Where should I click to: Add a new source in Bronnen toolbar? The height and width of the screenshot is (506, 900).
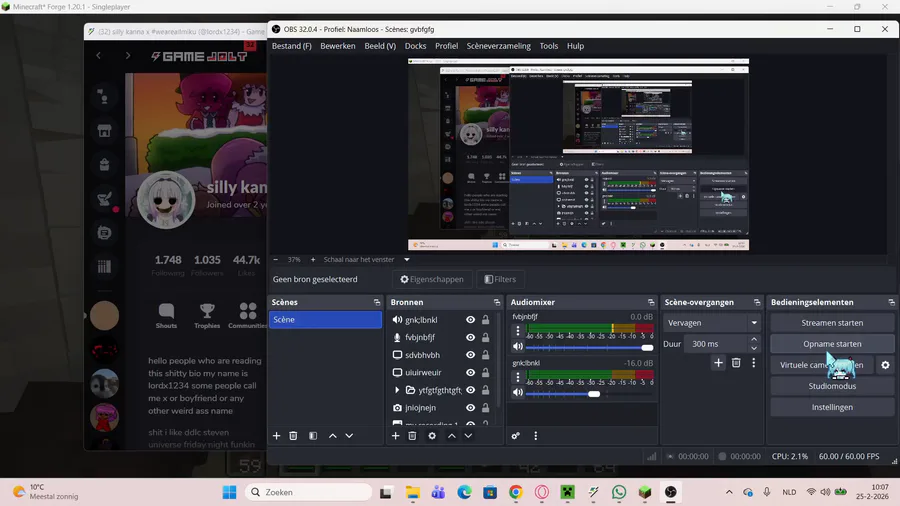395,436
